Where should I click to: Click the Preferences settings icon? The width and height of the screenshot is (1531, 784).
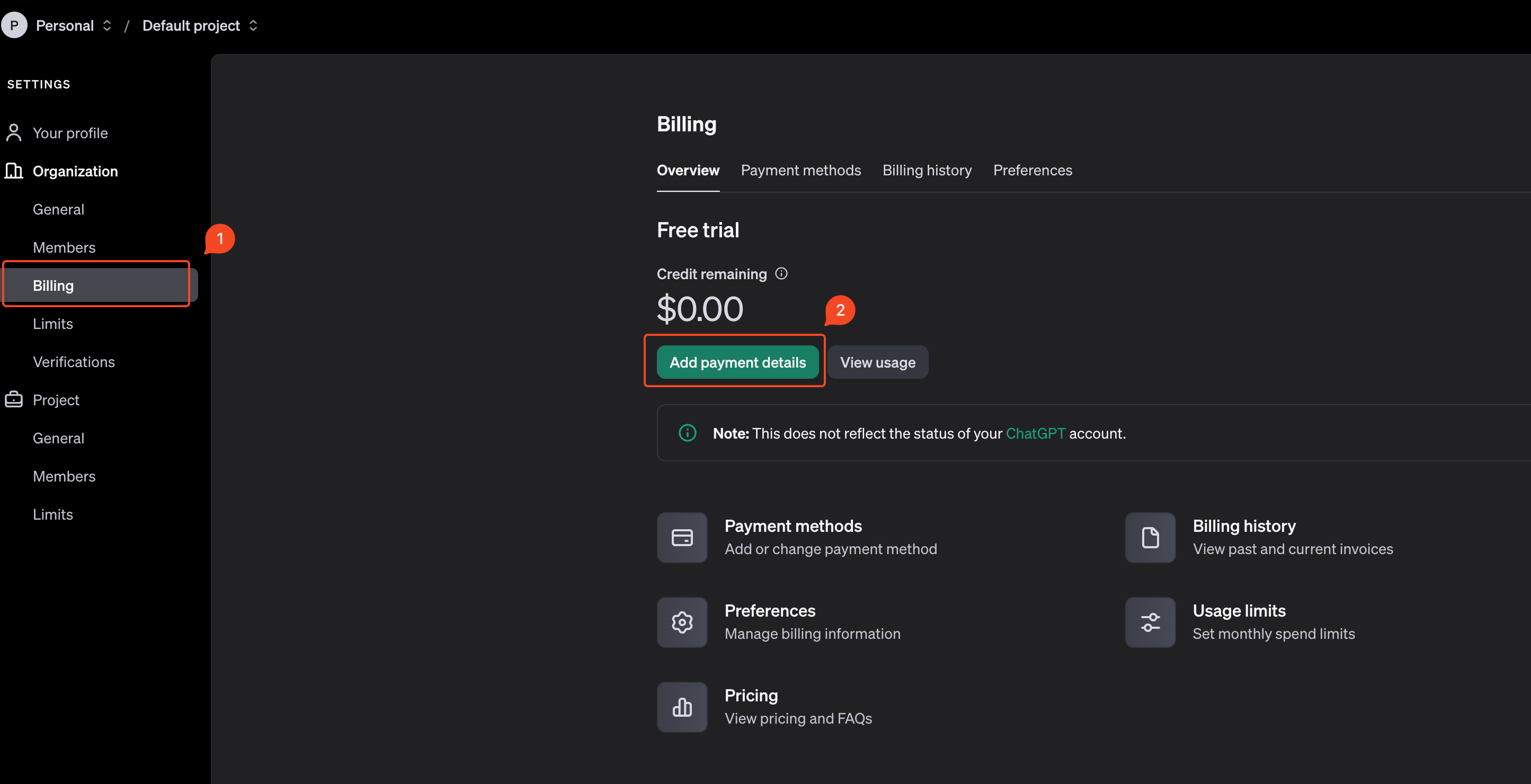coord(682,622)
